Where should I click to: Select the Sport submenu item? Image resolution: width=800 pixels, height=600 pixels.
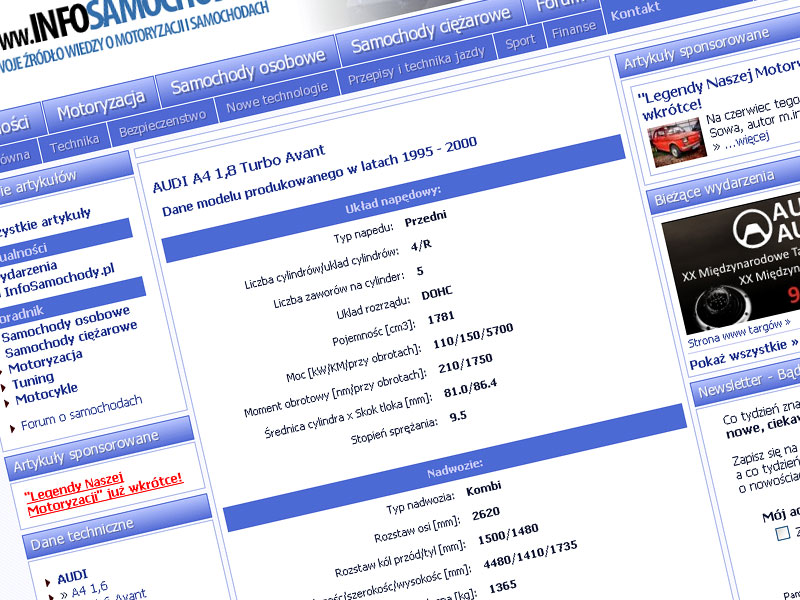pos(520,42)
